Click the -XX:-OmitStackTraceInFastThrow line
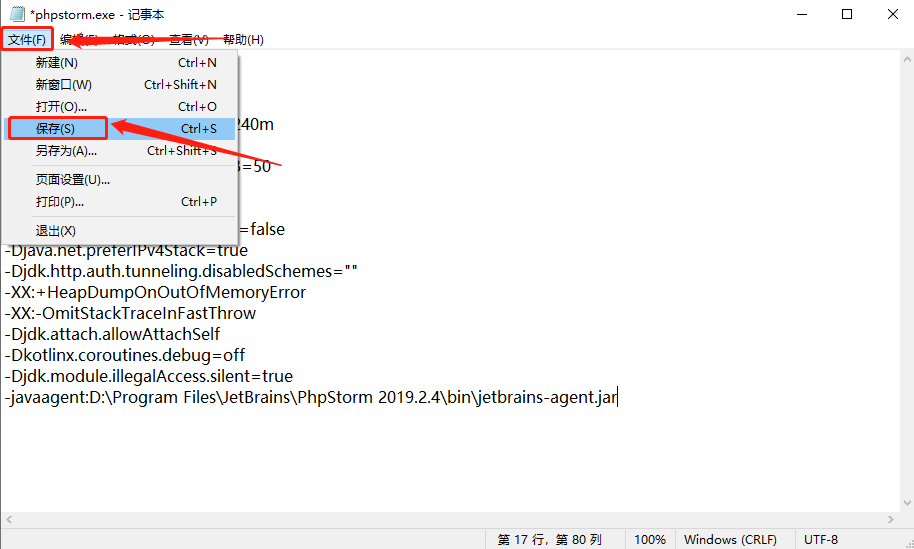 131,314
